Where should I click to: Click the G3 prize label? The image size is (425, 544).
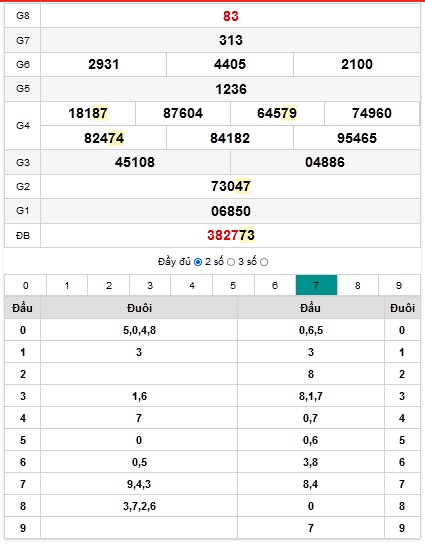(x=23, y=162)
